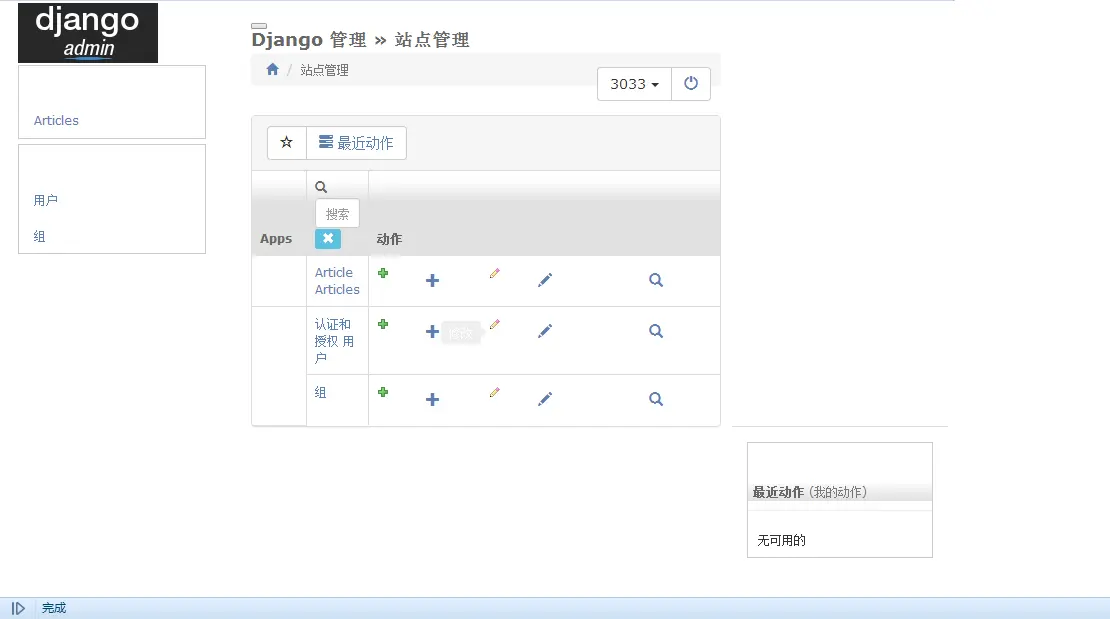Open Article Articles link in apps table
Viewport: 1110px width, 619px height.
click(x=337, y=281)
